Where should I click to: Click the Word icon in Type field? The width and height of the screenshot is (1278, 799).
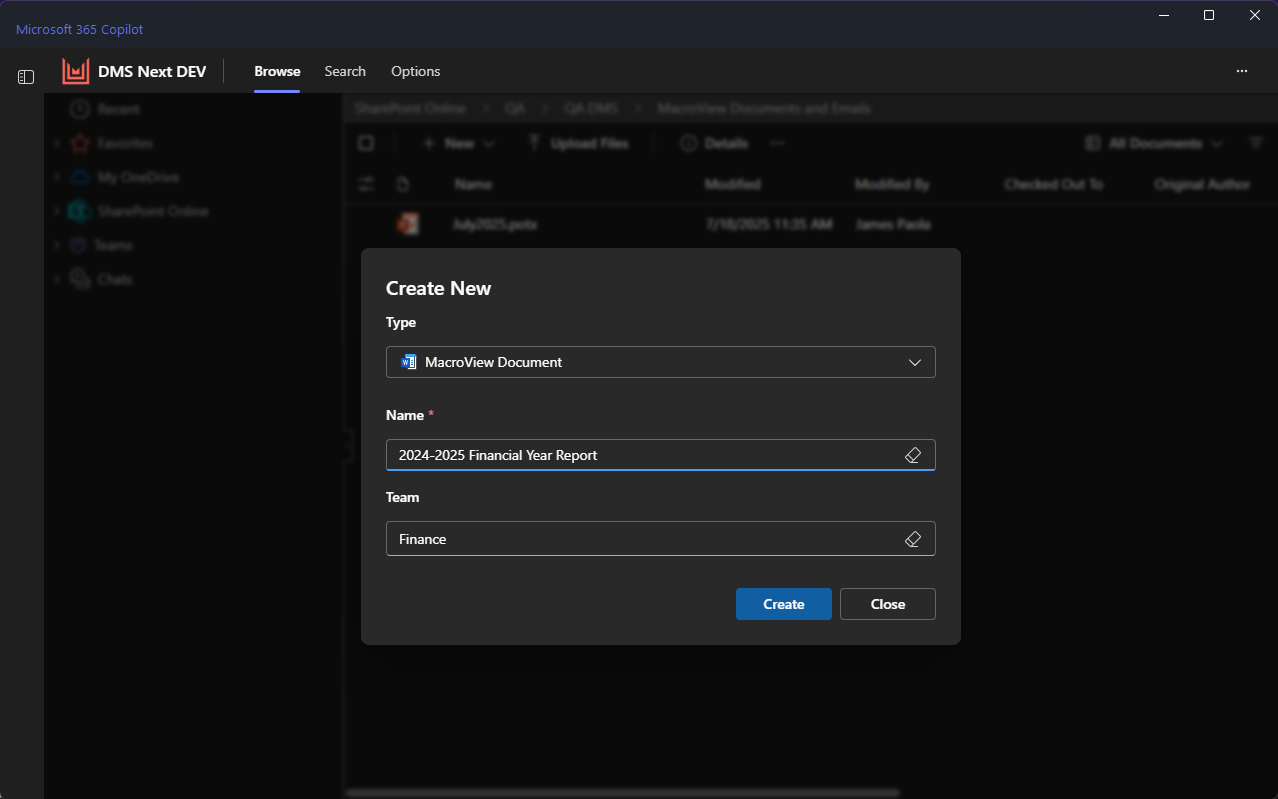tap(408, 362)
